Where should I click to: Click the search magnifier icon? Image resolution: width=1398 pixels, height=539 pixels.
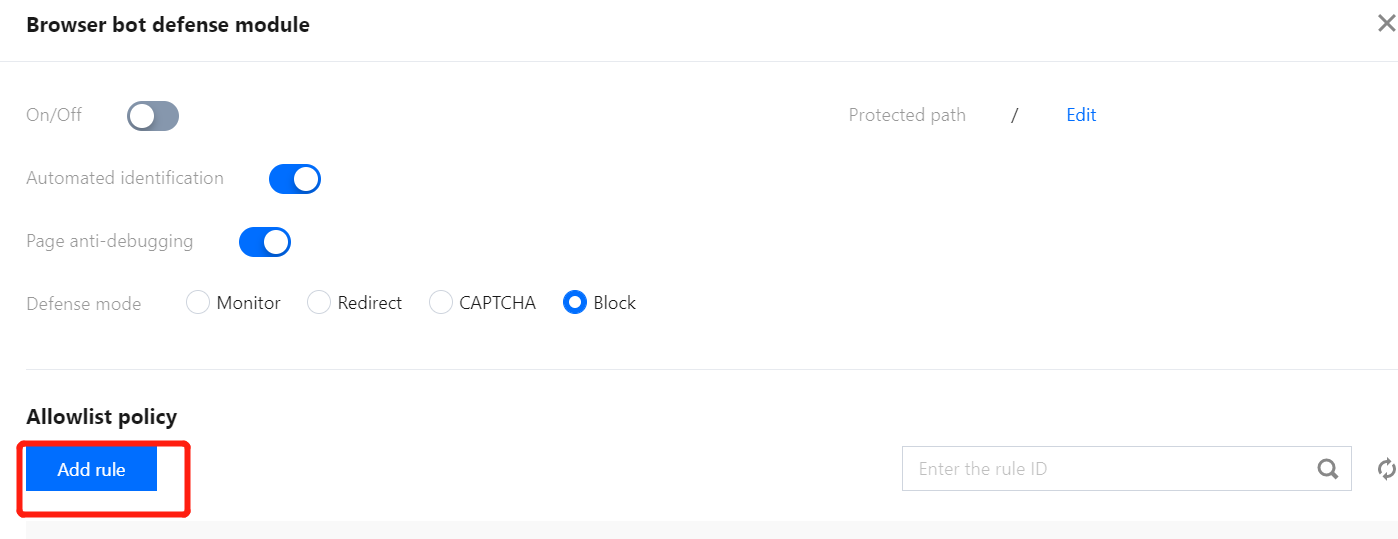1327,469
